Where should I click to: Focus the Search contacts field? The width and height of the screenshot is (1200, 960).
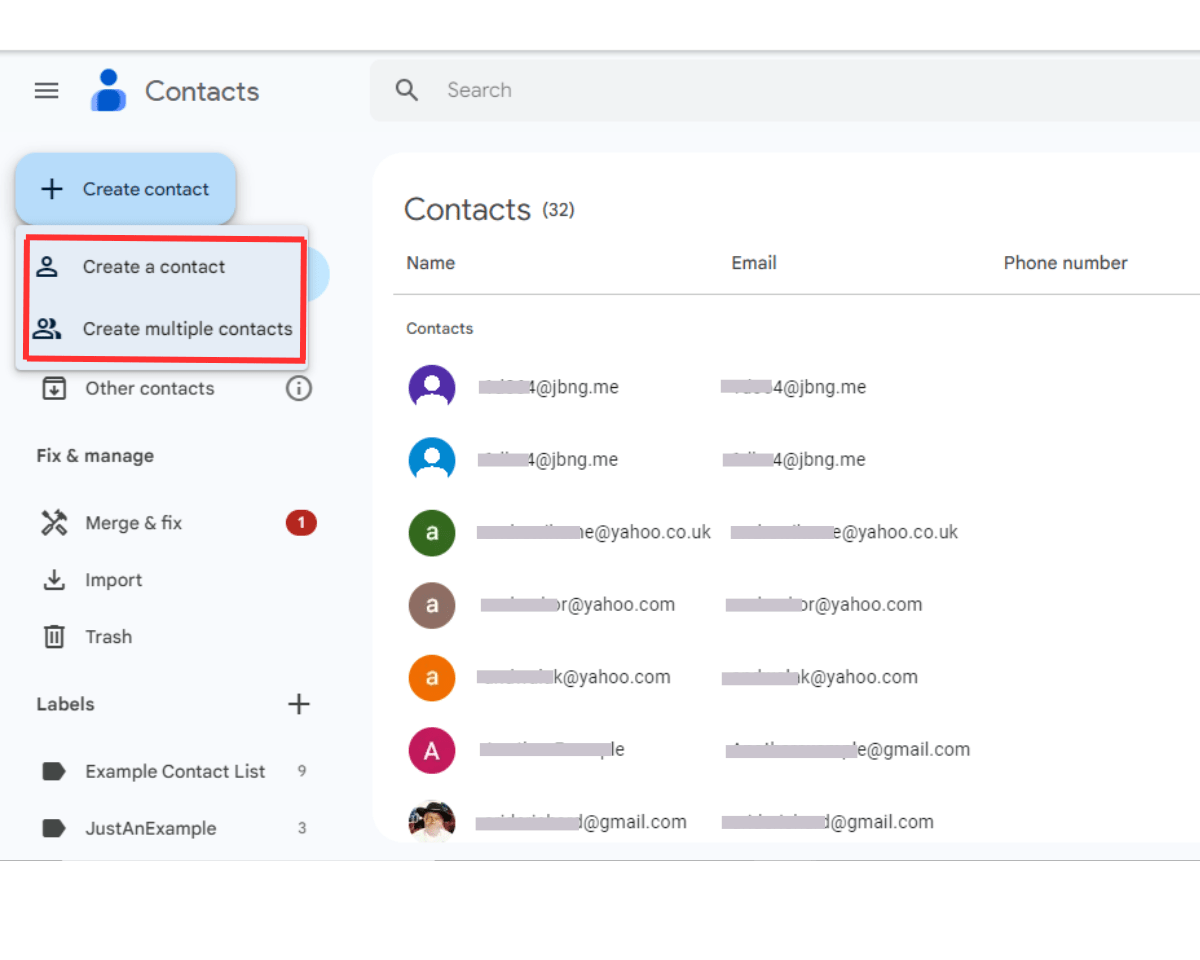pyautogui.click(x=785, y=90)
